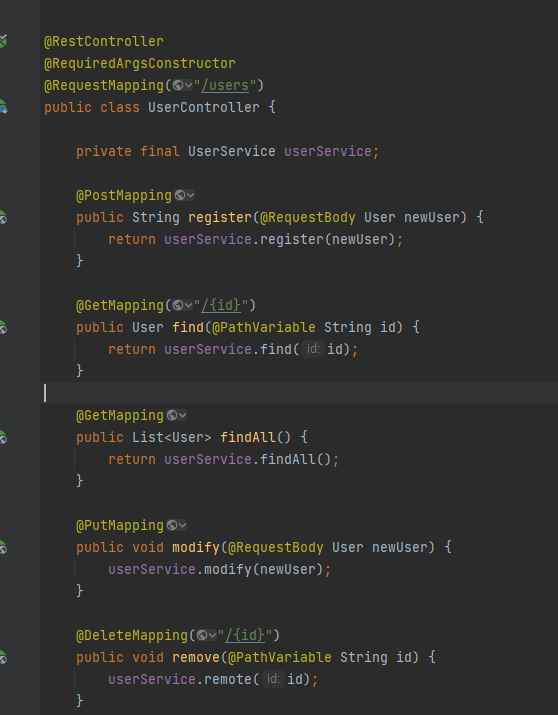The width and height of the screenshot is (558, 715).
Task: Click the UserService type in the field declaration
Action: 232,151
